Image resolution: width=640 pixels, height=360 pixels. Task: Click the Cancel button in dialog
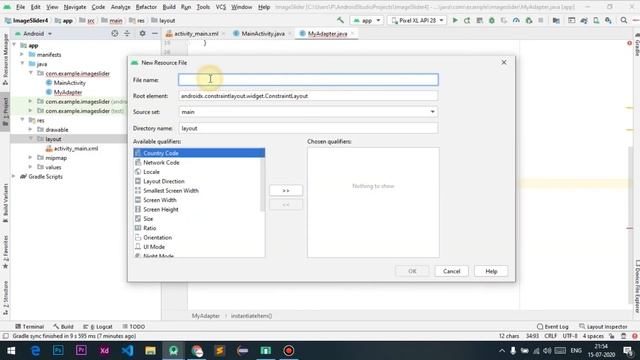451,271
